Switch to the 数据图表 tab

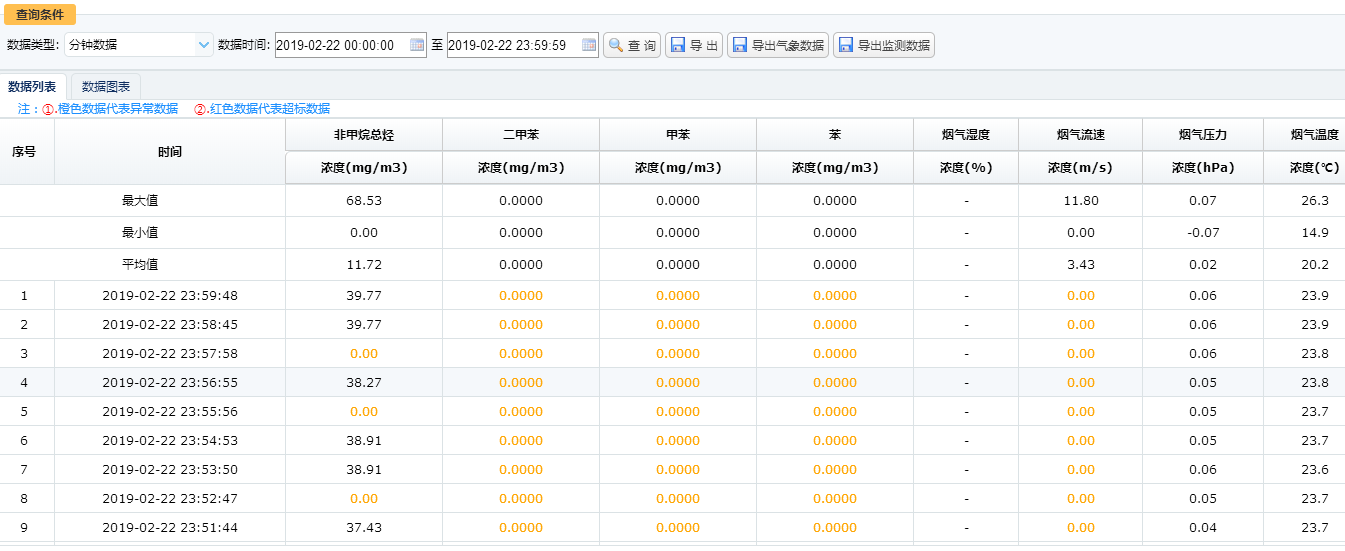point(106,87)
